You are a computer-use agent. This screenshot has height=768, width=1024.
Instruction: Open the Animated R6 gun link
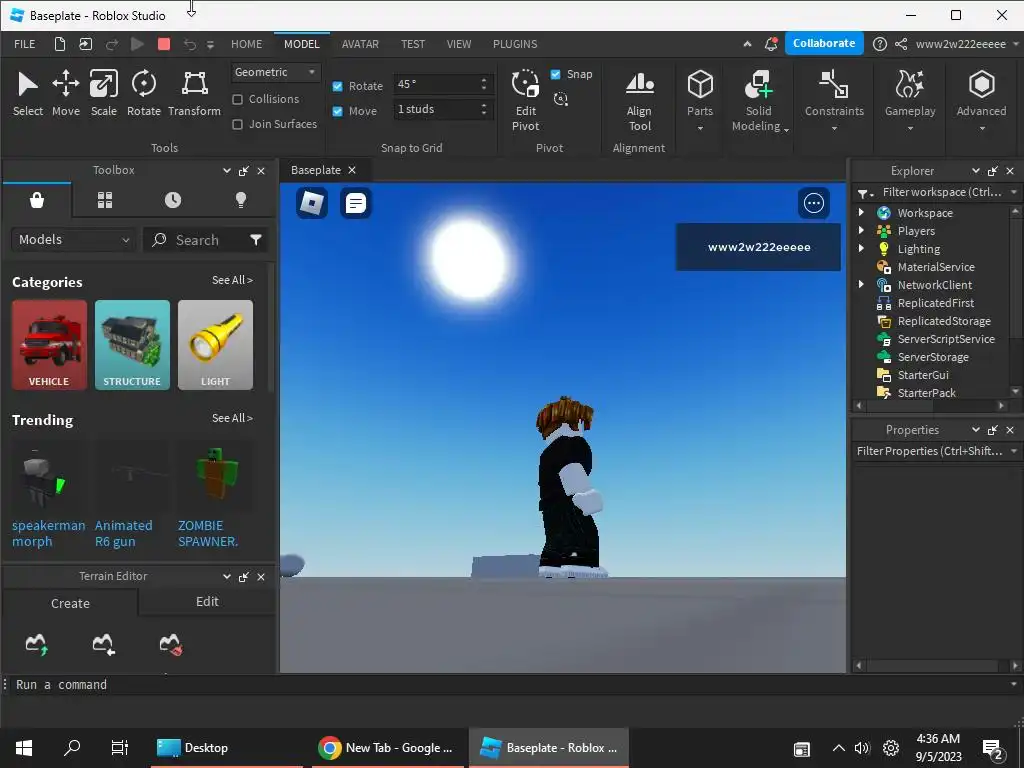point(123,534)
